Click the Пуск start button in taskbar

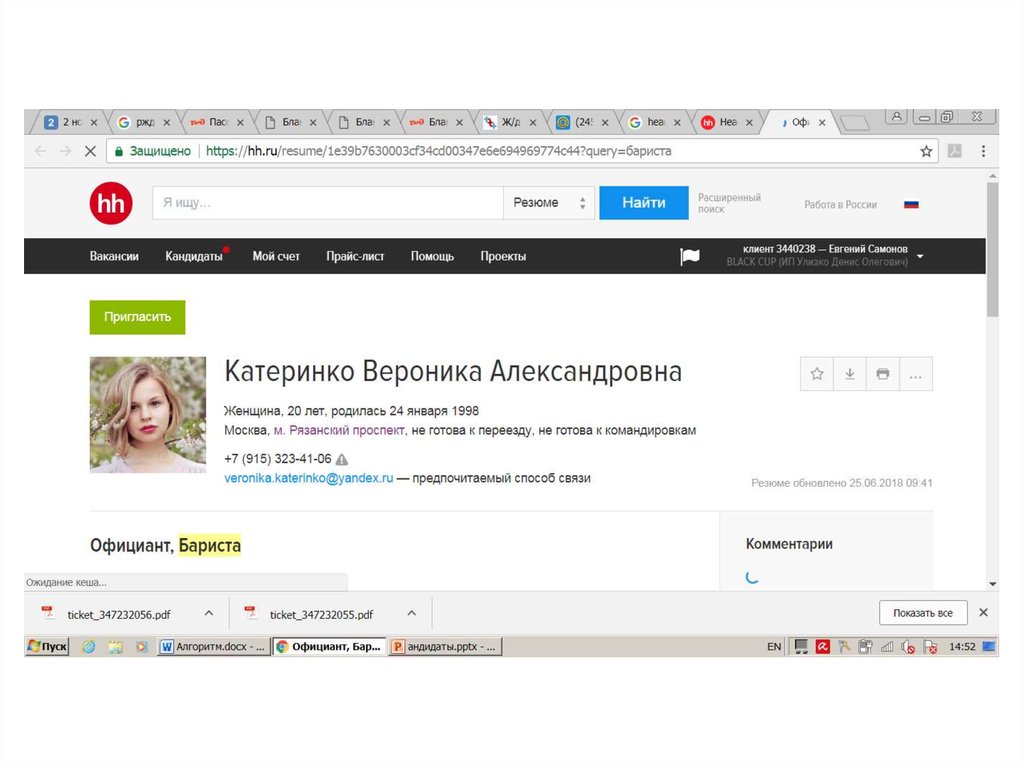47,647
